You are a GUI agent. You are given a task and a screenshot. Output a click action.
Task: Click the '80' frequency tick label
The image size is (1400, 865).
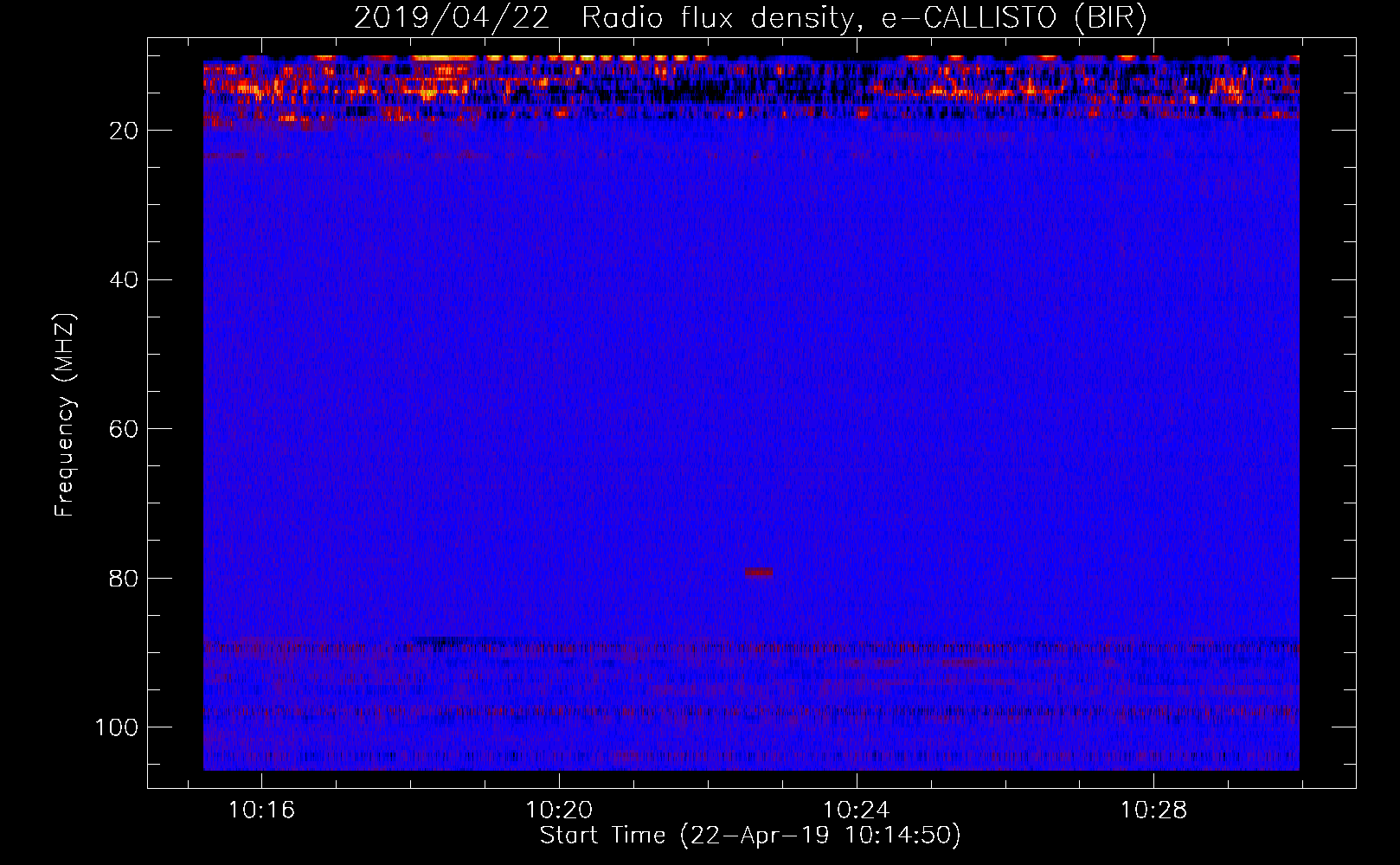point(124,578)
